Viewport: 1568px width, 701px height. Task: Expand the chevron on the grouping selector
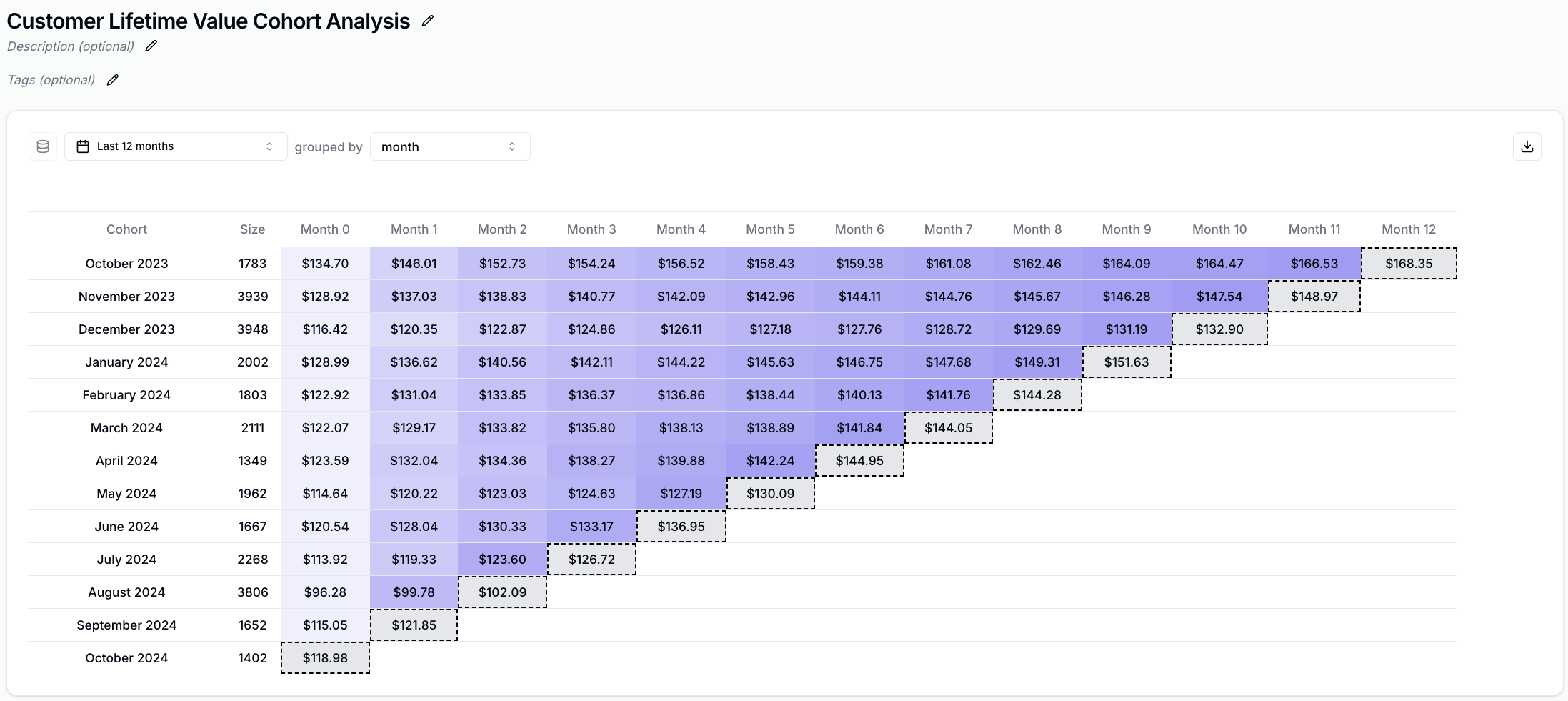(x=511, y=146)
